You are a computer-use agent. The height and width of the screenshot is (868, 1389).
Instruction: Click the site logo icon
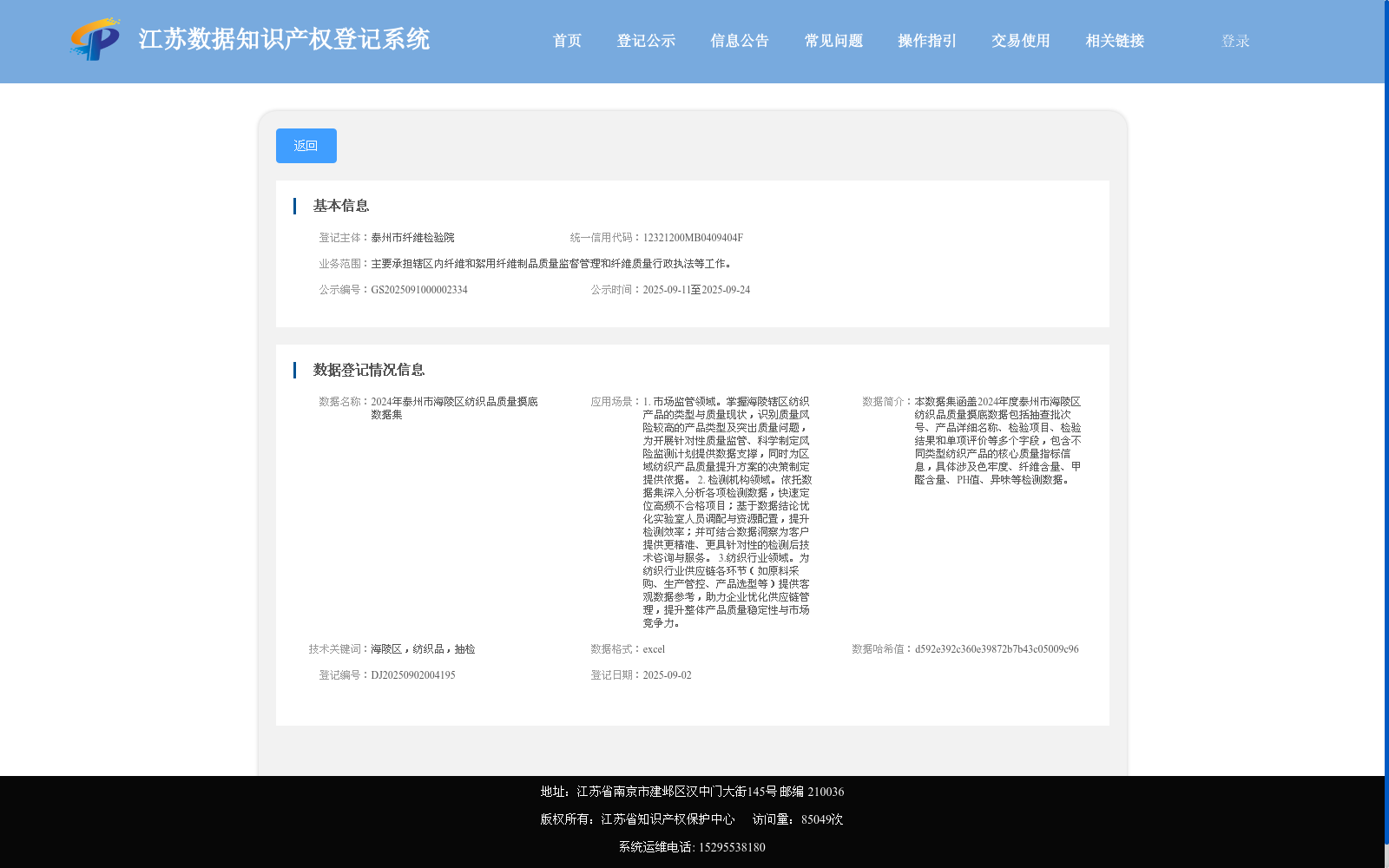click(95, 39)
